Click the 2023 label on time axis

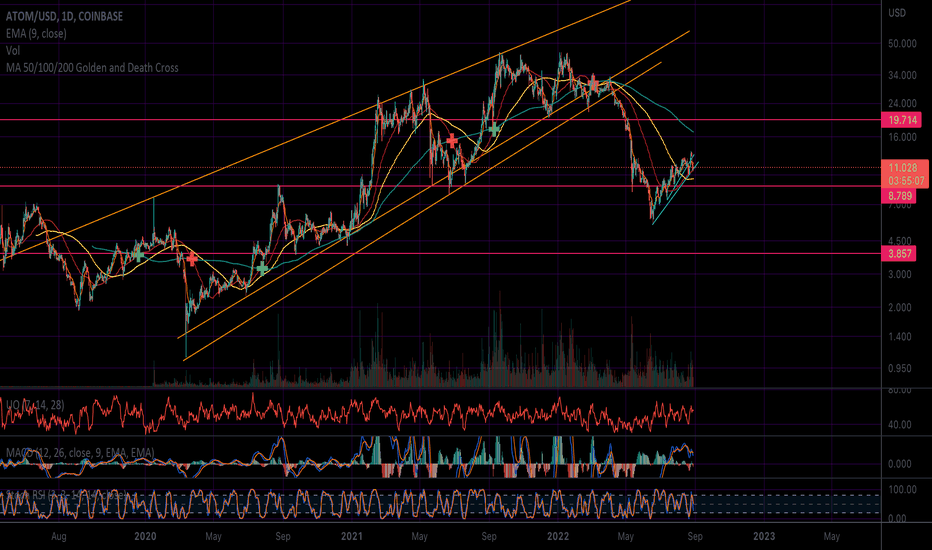pos(764,536)
